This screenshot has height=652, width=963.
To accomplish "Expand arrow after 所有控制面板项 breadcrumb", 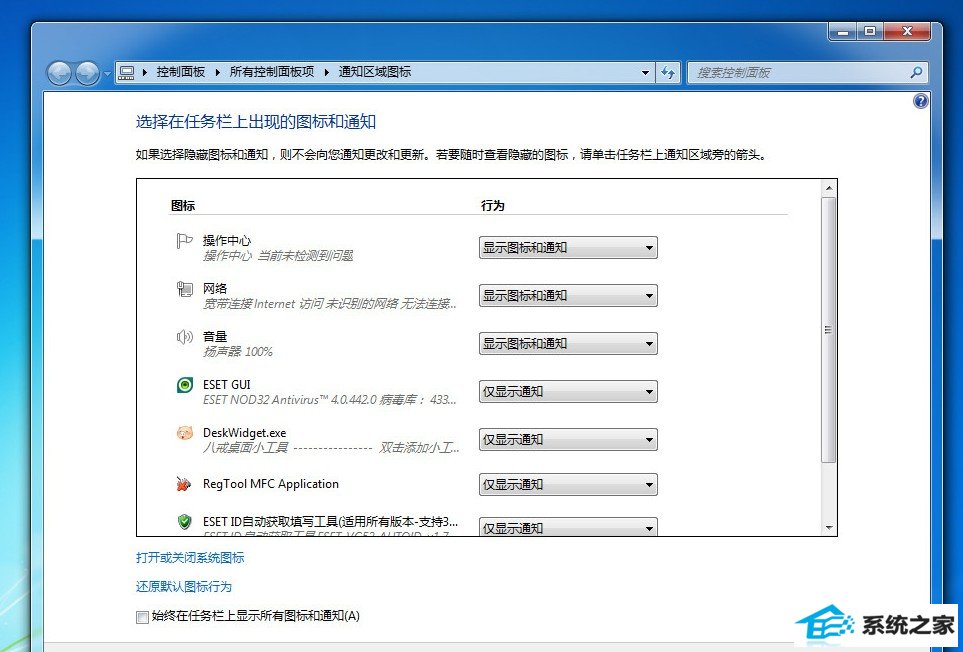I will [327, 72].
